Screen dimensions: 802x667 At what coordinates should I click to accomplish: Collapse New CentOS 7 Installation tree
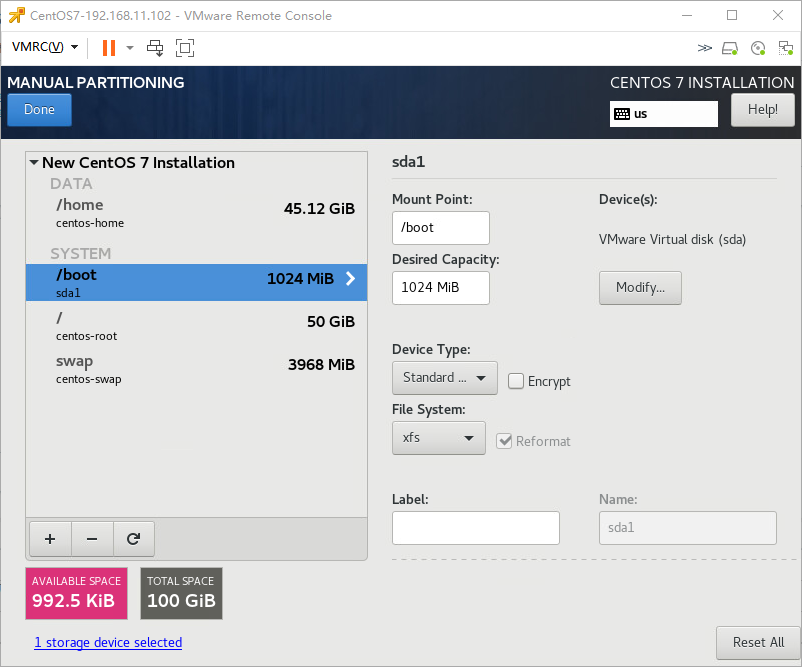pyautogui.click(x=34, y=163)
